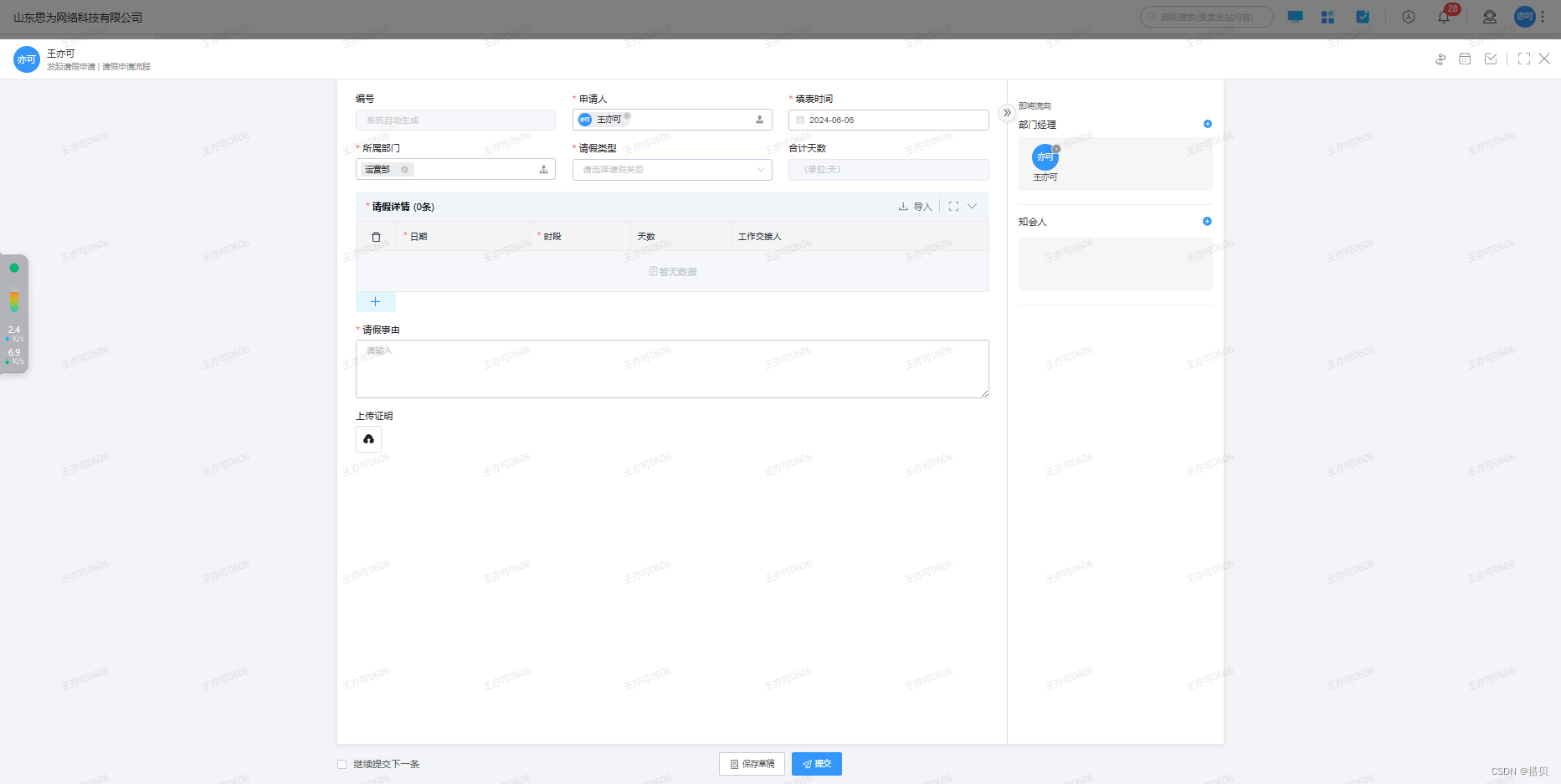Screen dimensions: 1561x784
Task: Add approver to 部门经理 with plus icon
Action: 1207,124
